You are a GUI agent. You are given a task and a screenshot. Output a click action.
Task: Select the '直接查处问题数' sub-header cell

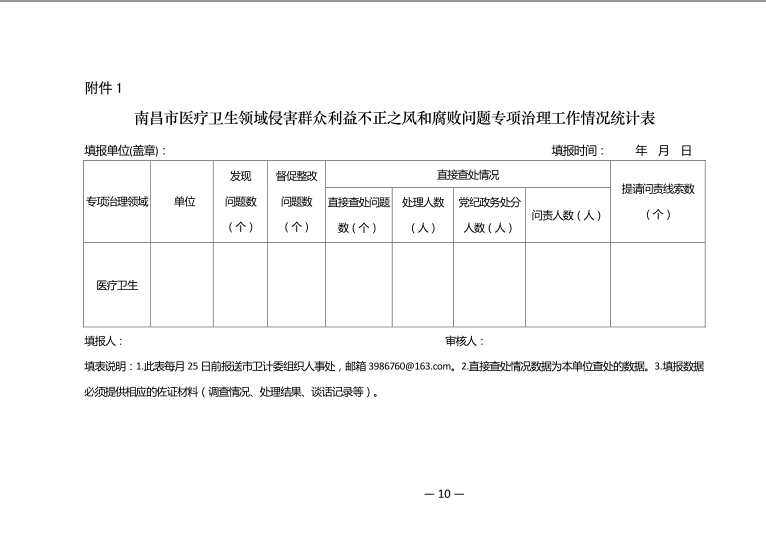click(x=358, y=214)
